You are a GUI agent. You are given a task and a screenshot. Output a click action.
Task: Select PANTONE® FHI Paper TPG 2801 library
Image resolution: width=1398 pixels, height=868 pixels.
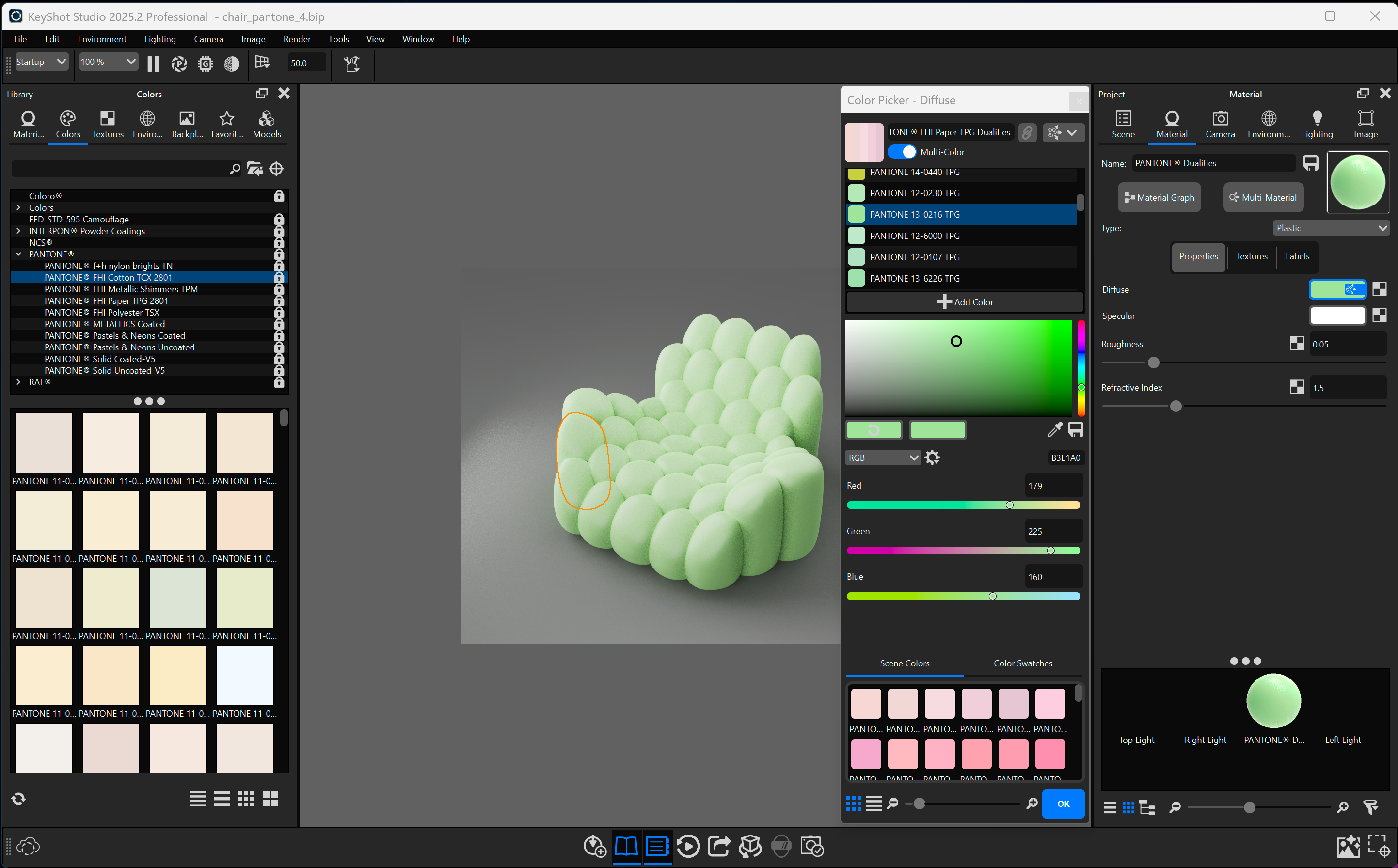[x=148, y=301]
